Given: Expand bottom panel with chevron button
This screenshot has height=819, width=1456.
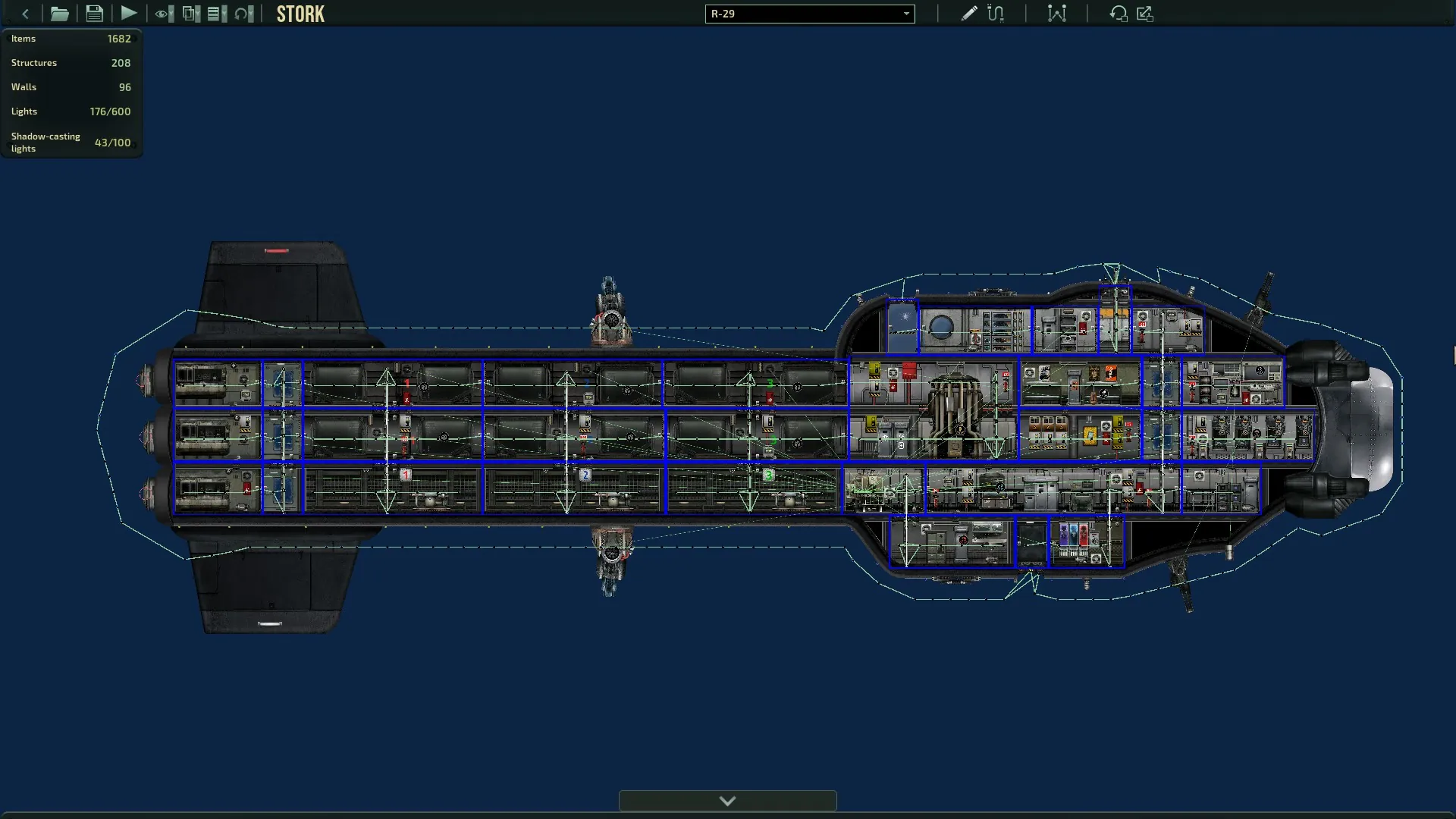Looking at the screenshot, I should point(727,801).
